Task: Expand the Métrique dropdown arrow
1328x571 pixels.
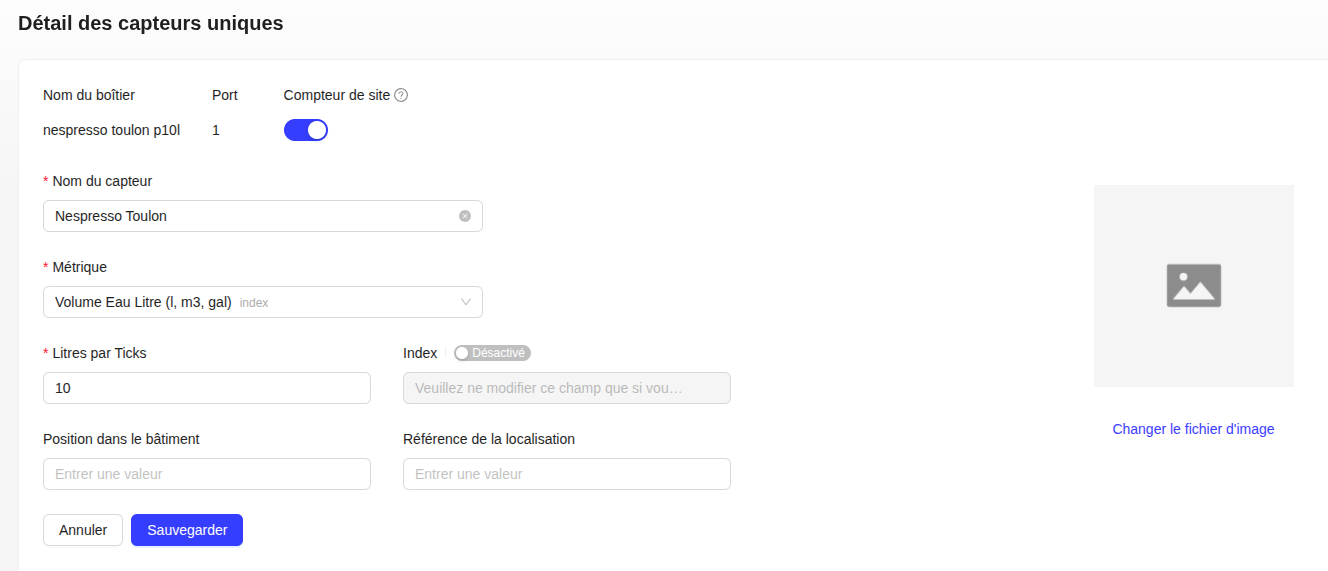Action: (466, 302)
